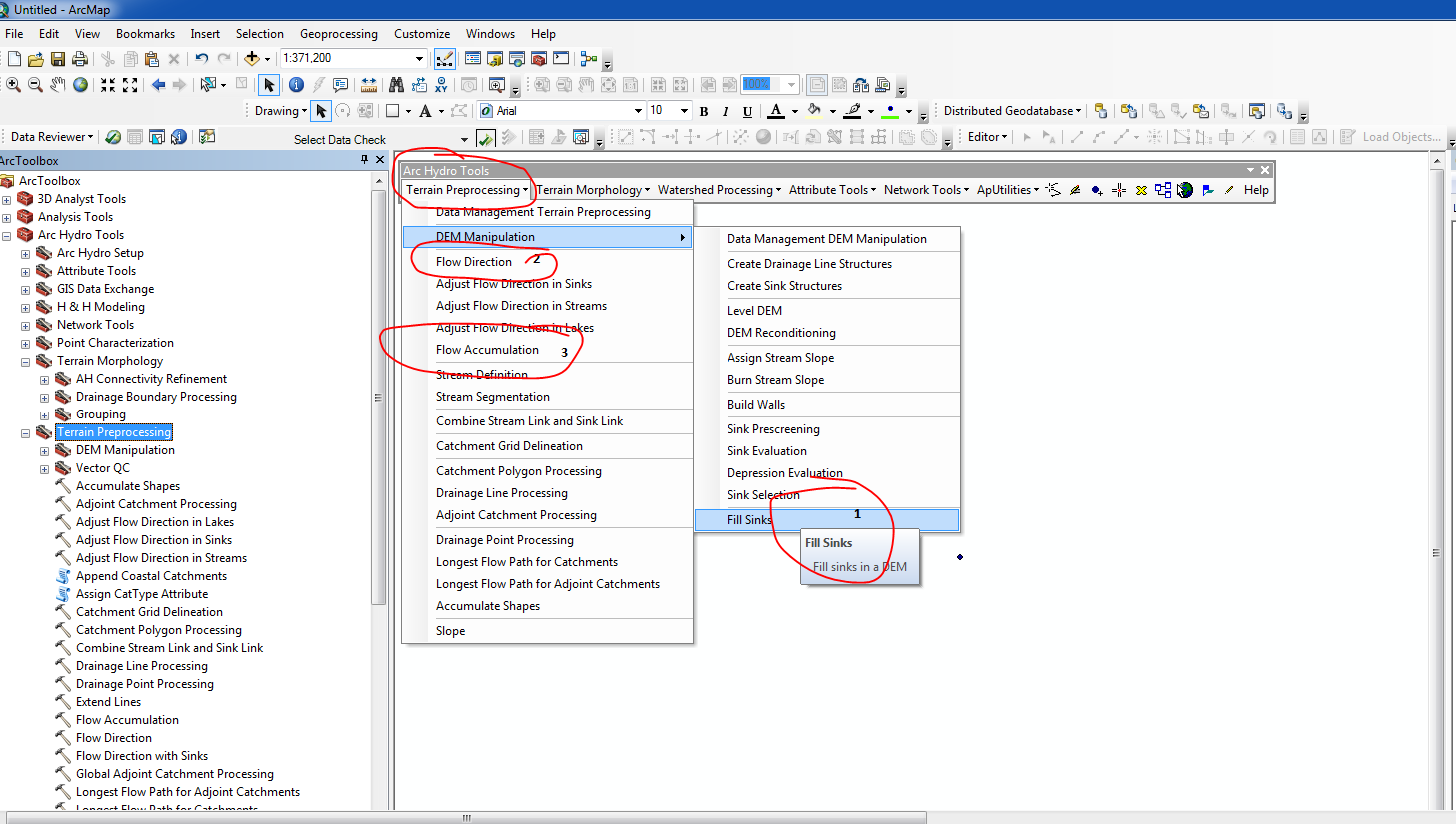Undo the last action

201,59
